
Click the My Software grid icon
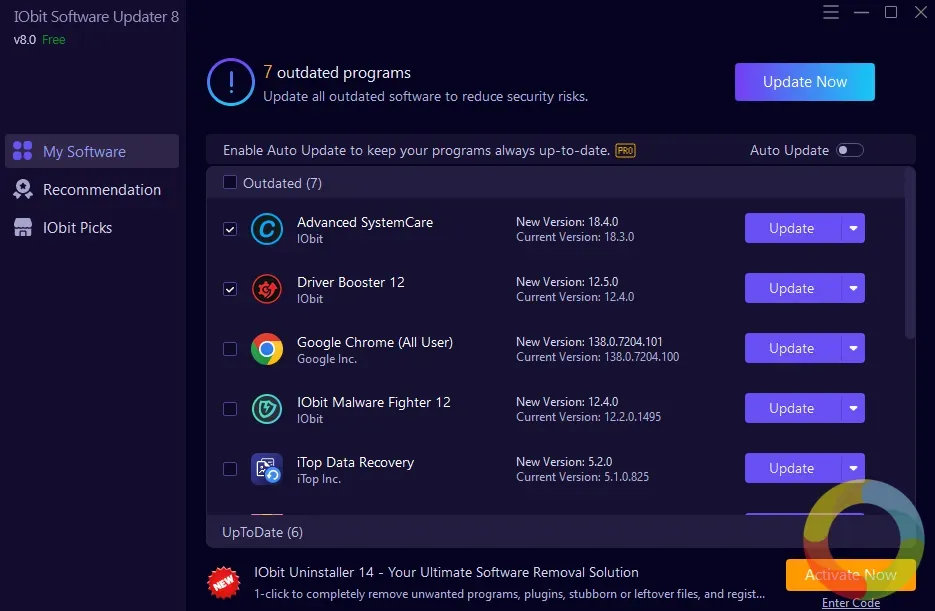23,151
